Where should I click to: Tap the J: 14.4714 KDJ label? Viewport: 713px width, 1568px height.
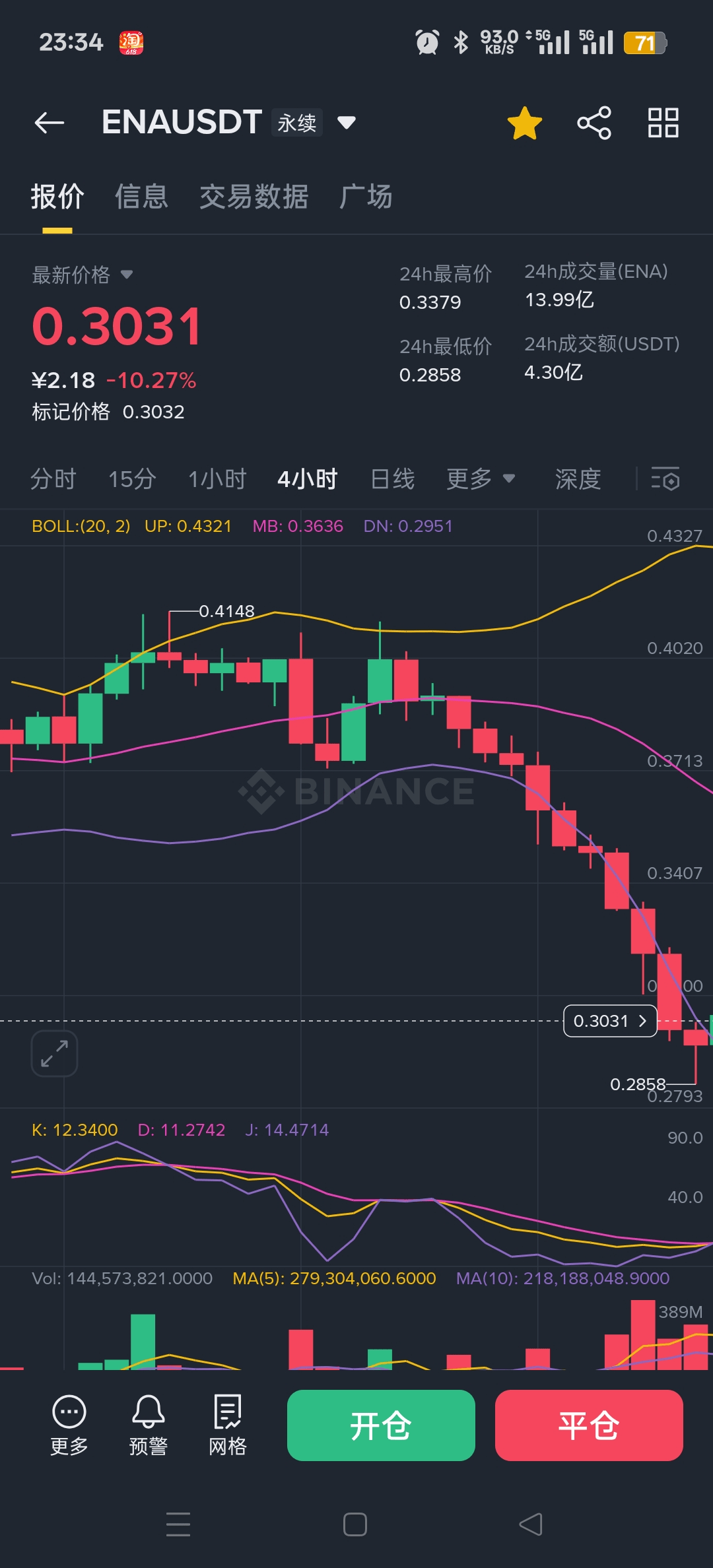[287, 1130]
